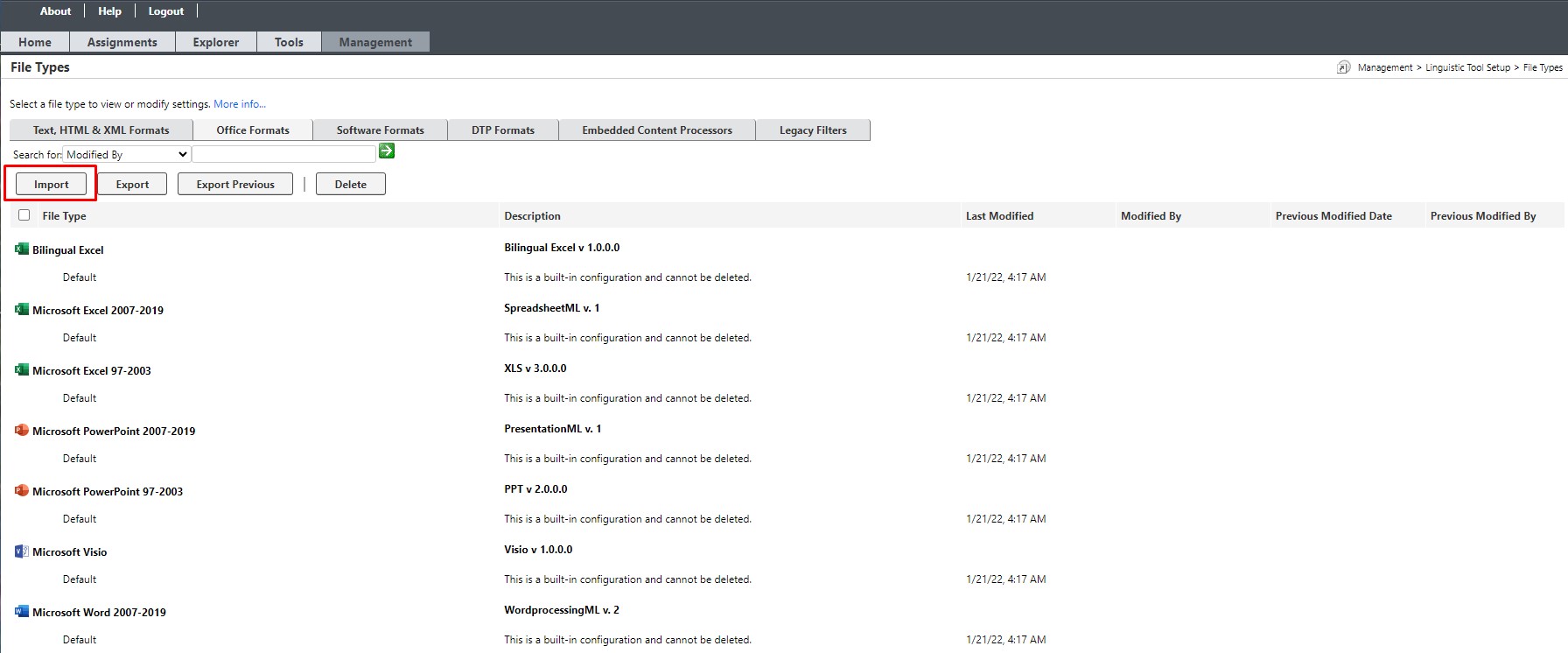This screenshot has height=653, width=1568.
Task: Click the Microsoft Word 2007-2019 icon
Action: 22,612
